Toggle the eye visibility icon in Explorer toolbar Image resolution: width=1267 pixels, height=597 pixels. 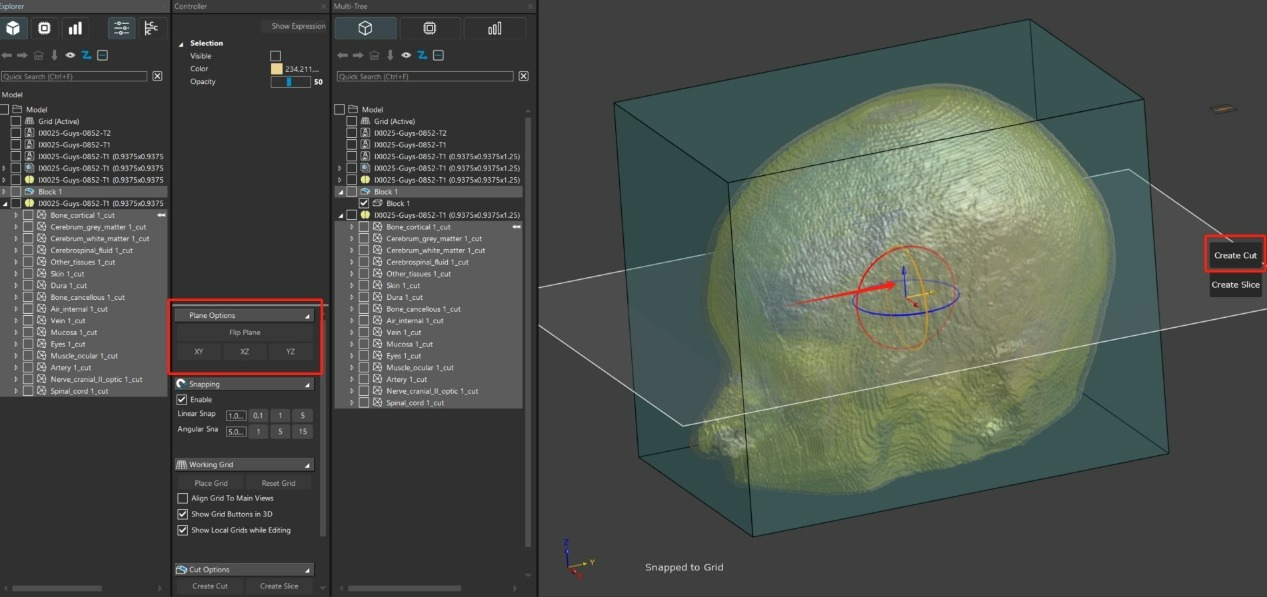pyautogui.click(x=71, y=56)
